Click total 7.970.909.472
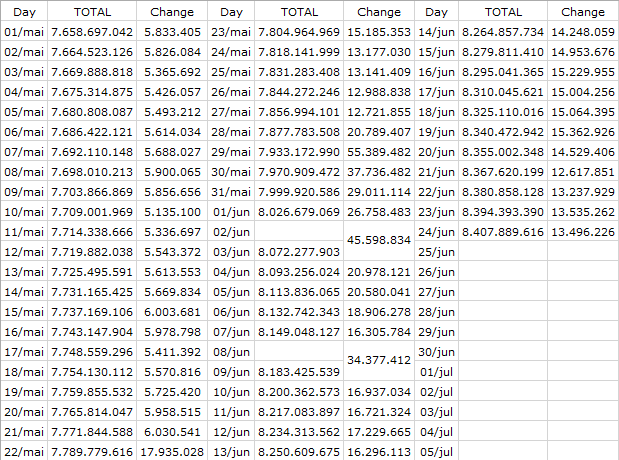Image resolution: width=619 pixels, height=460 pixels. [x=299, y=172]
